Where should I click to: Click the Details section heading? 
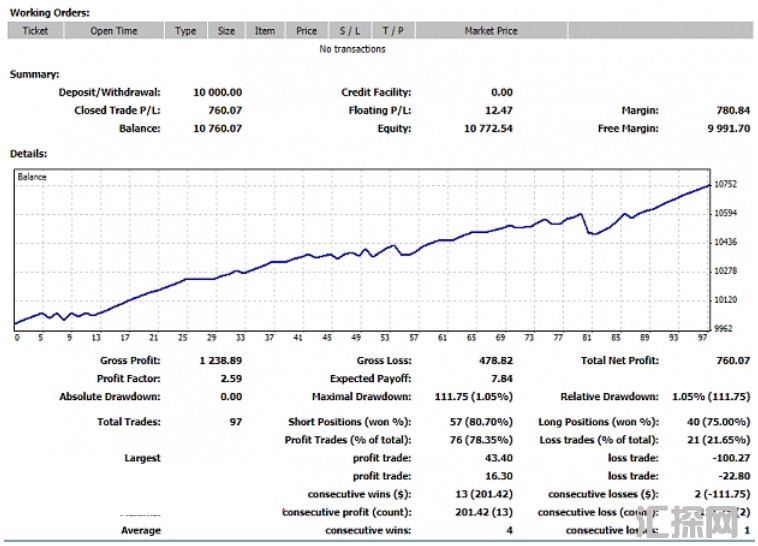[x=29, y=154]
